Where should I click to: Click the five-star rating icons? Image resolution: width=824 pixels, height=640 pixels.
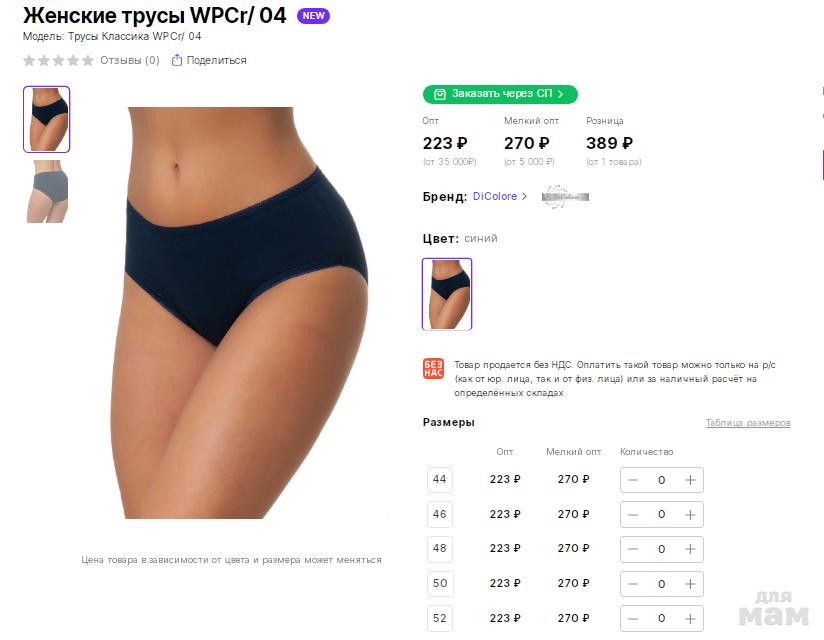tap(58, 60)
